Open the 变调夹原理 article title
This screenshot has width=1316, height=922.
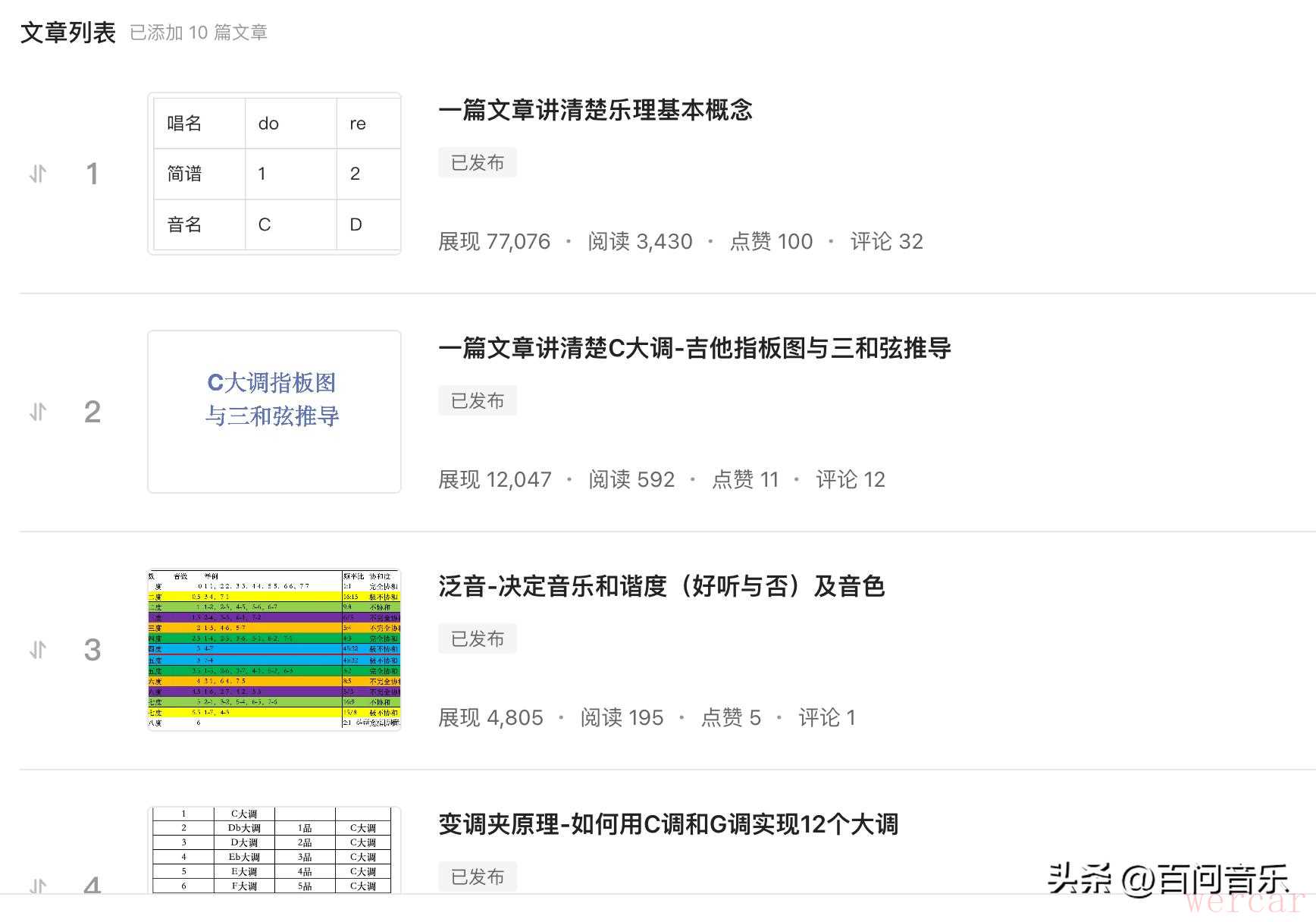pyautogui.click(x=668, y=824)
